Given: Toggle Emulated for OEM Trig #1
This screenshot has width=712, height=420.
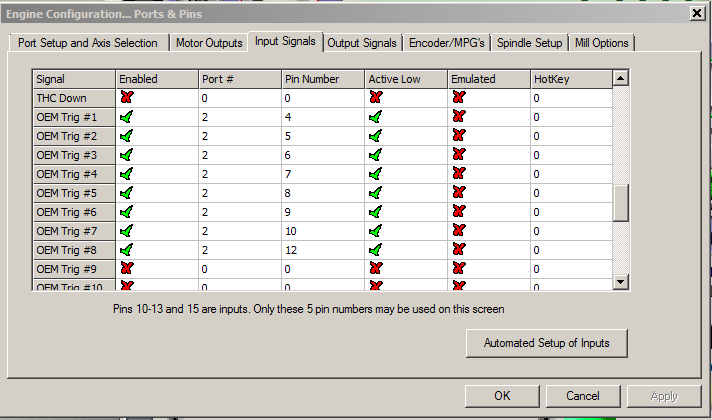Looking at the screenshot, I should coord(459,116).
